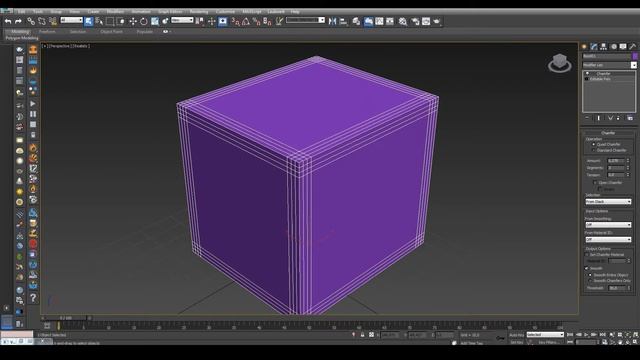Click the Play Animation button
This screenshot has height=360, width=640.
(x=586, y=335)
